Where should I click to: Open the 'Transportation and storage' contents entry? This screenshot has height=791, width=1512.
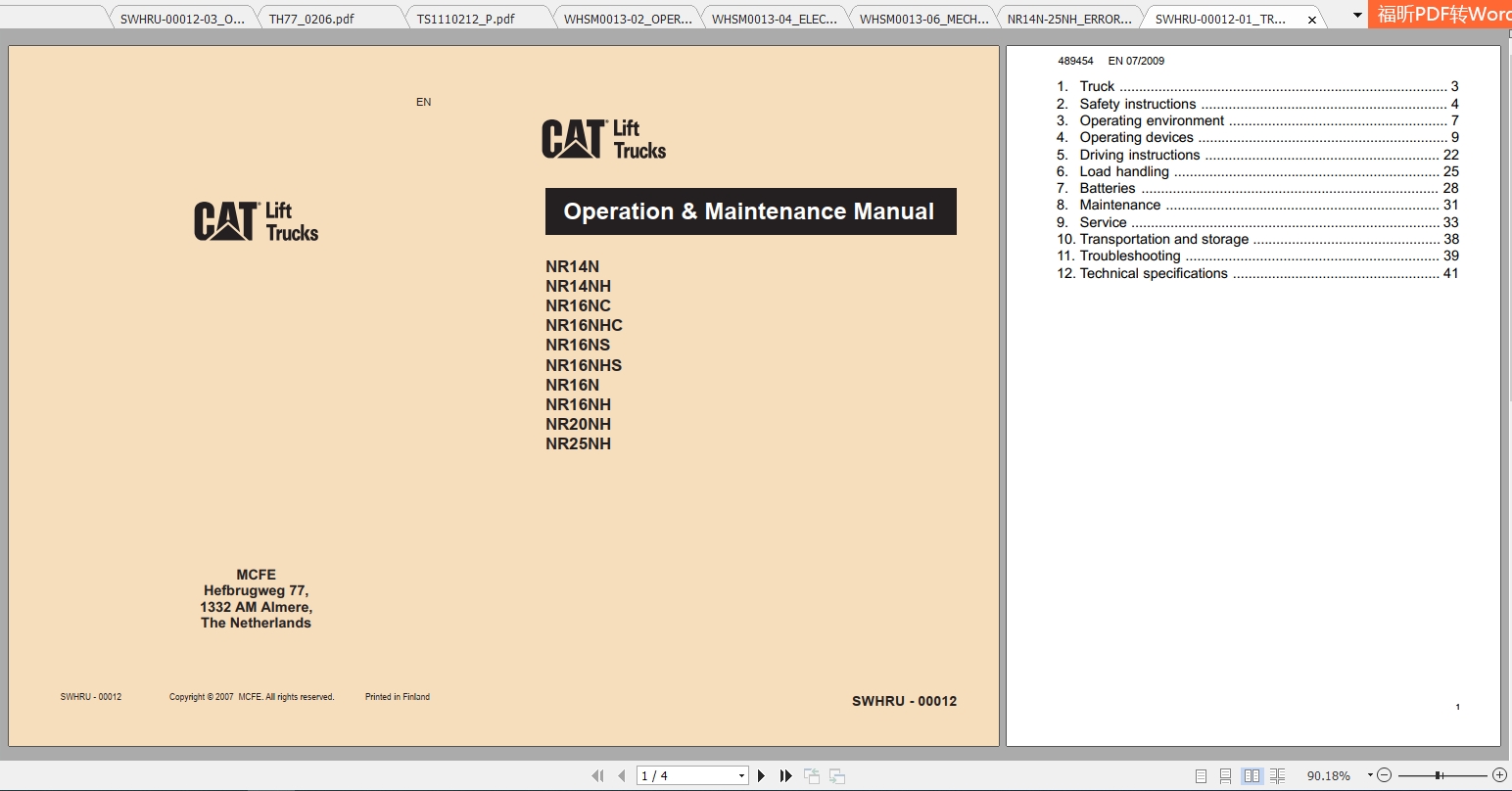coord(1257,239)
